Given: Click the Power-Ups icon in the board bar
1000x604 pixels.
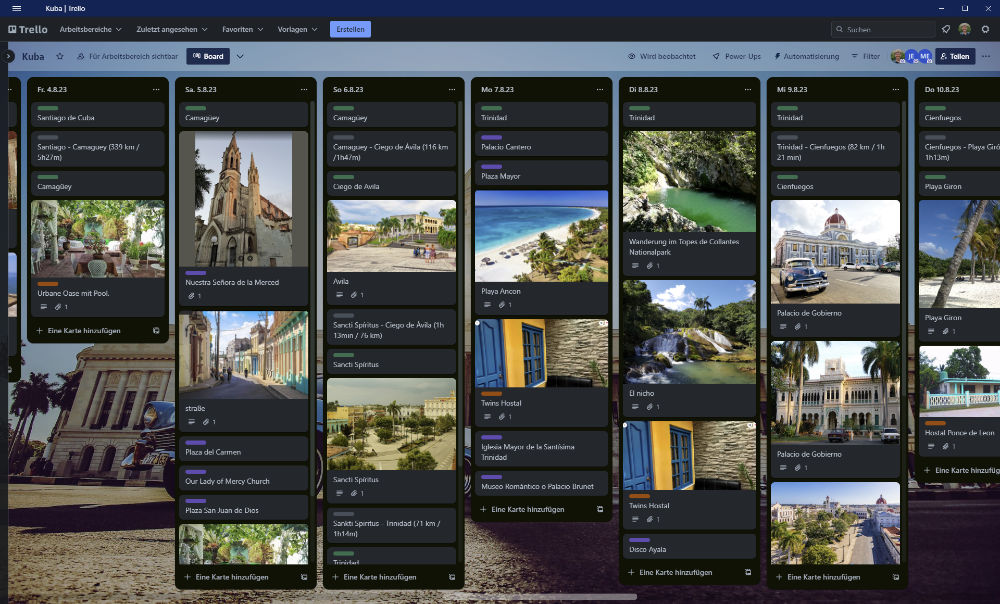Looking at the screenshot, I should coord(716,57).
